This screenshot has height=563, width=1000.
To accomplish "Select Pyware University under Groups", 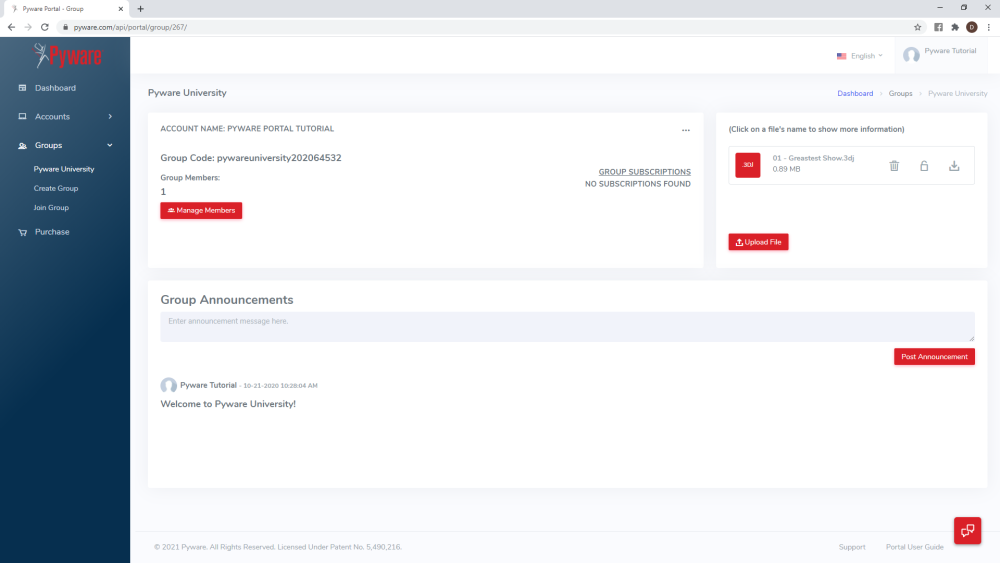I will coord(64,169).
